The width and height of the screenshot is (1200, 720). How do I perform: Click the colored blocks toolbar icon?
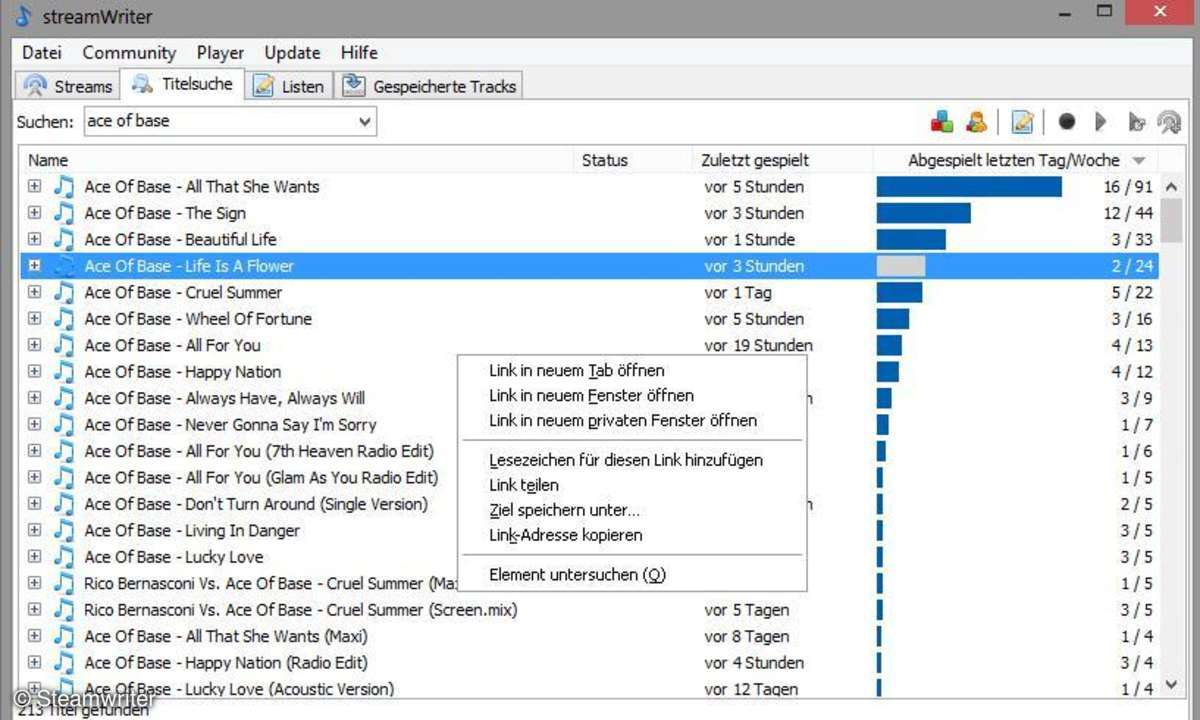[x=942, y=122]
